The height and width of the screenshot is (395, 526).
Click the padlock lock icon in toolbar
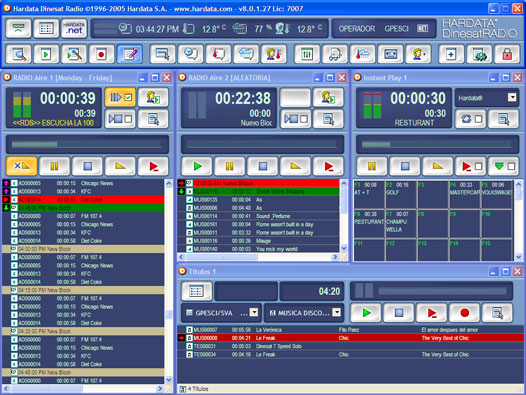pos(507,54)
